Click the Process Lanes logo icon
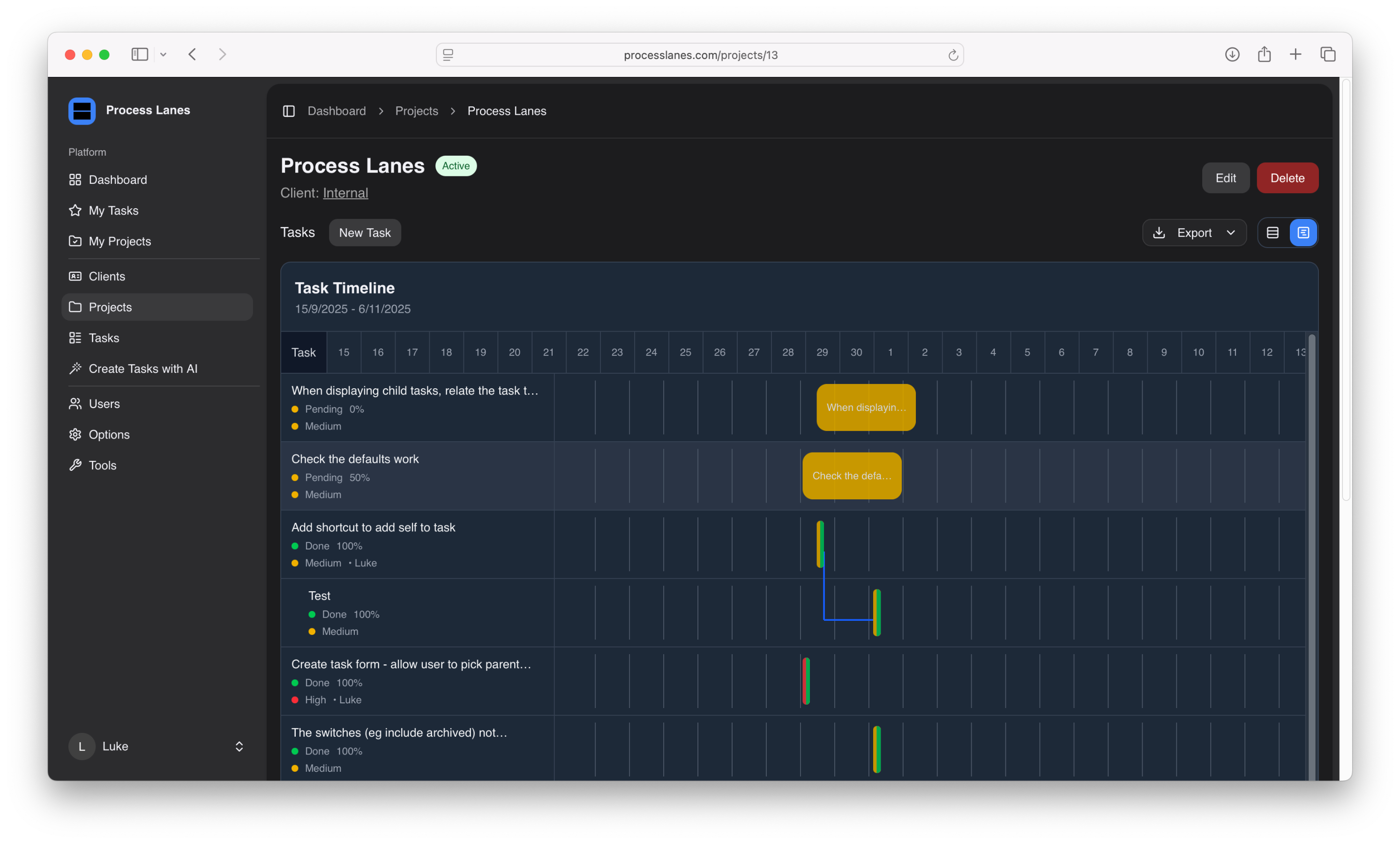Image resolution: width=1400 pixels, height=844 pixels. pyautogui.click(x=82, y=111)
